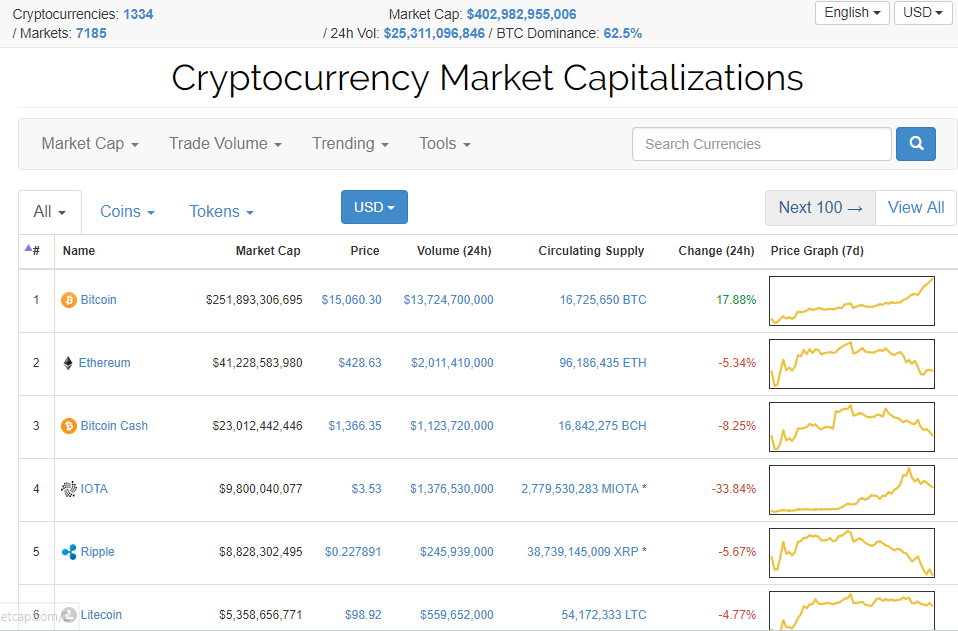Open IOTA 7d price graph
This screenshot has width=958, height=631.
click(x=852, y=490)
